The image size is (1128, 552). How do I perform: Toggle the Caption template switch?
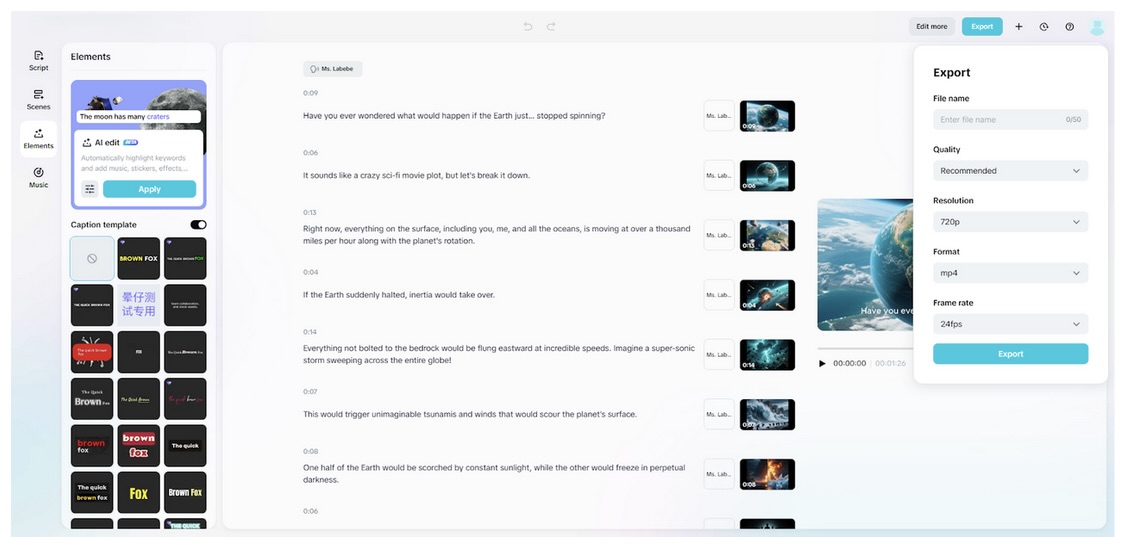[x=198, y=225]
